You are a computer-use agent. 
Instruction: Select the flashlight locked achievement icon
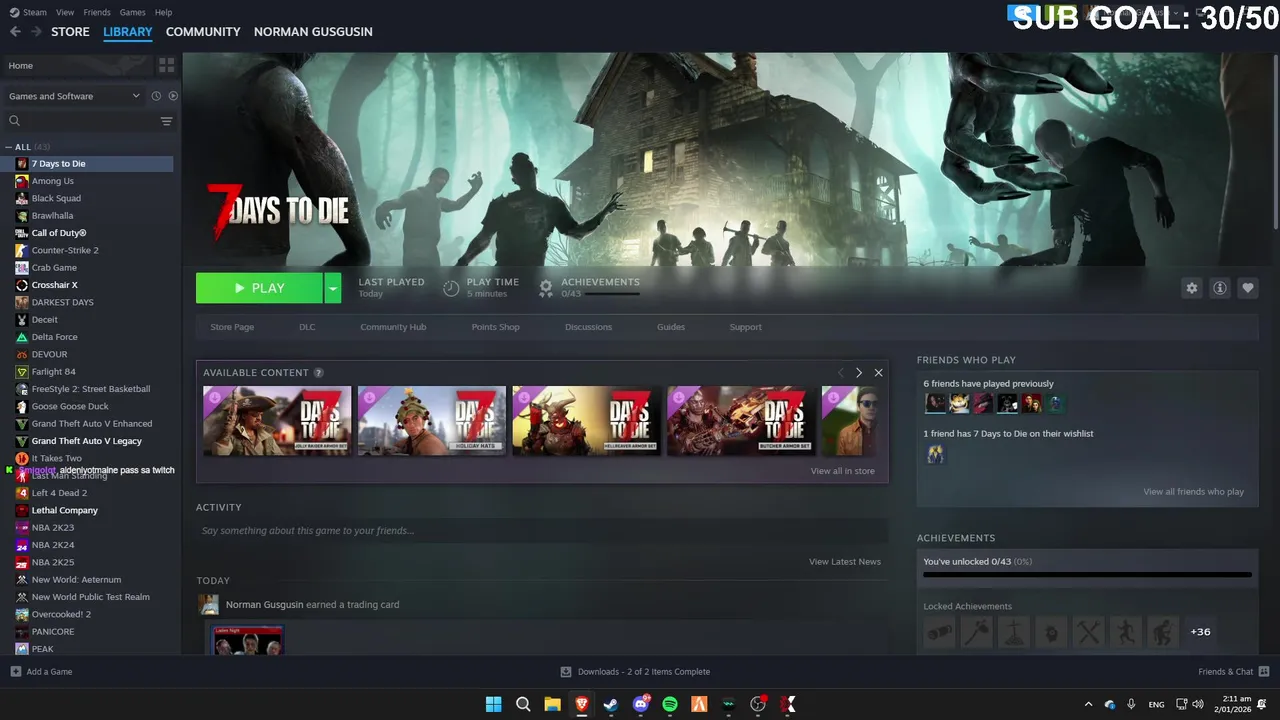939,632
